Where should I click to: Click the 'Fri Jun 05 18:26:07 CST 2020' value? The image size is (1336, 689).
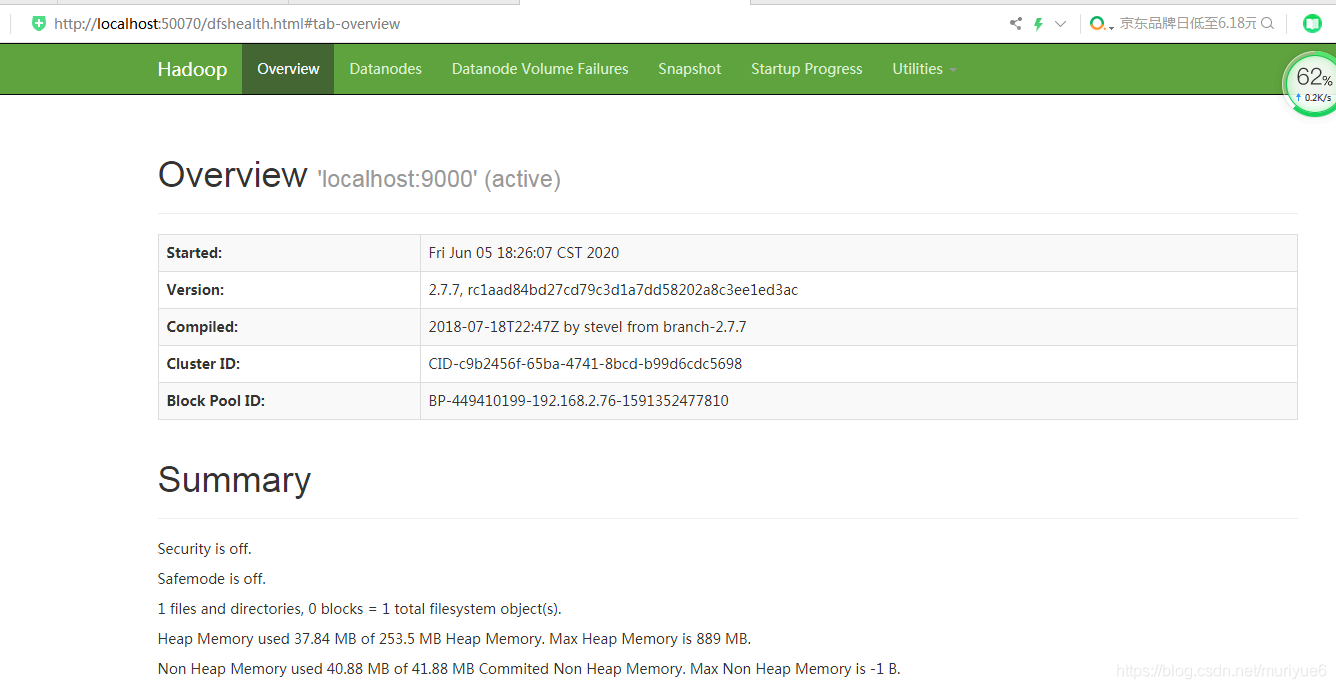(x=524, y=253)
